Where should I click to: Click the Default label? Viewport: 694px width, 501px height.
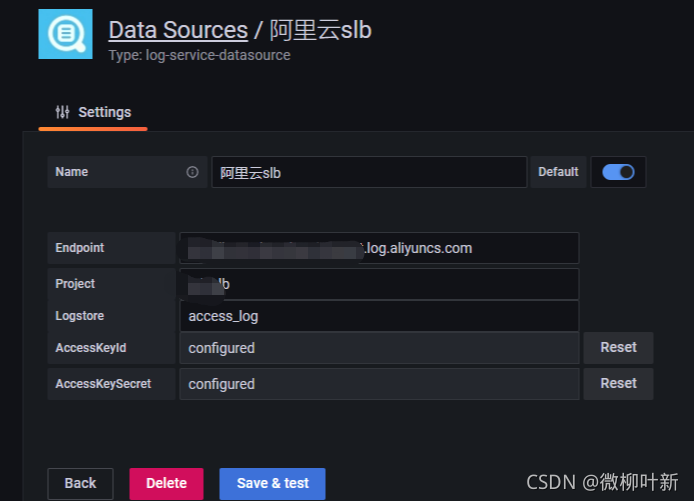[x=558, y=172]
